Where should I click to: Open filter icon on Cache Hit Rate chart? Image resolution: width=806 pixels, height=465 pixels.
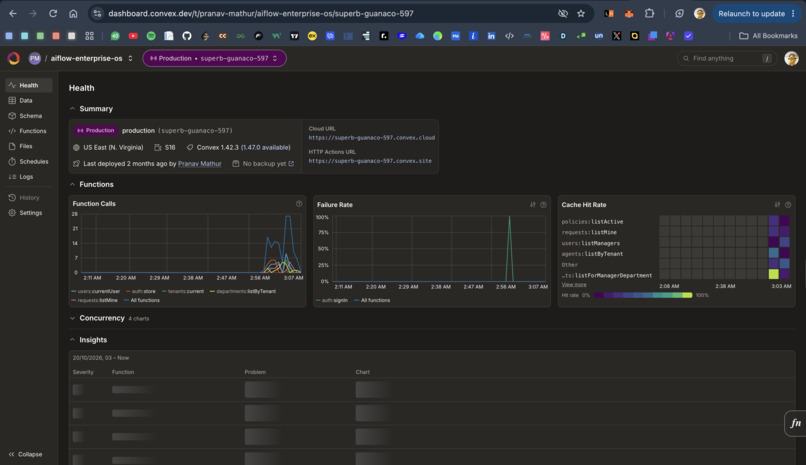tap(777, 204)
